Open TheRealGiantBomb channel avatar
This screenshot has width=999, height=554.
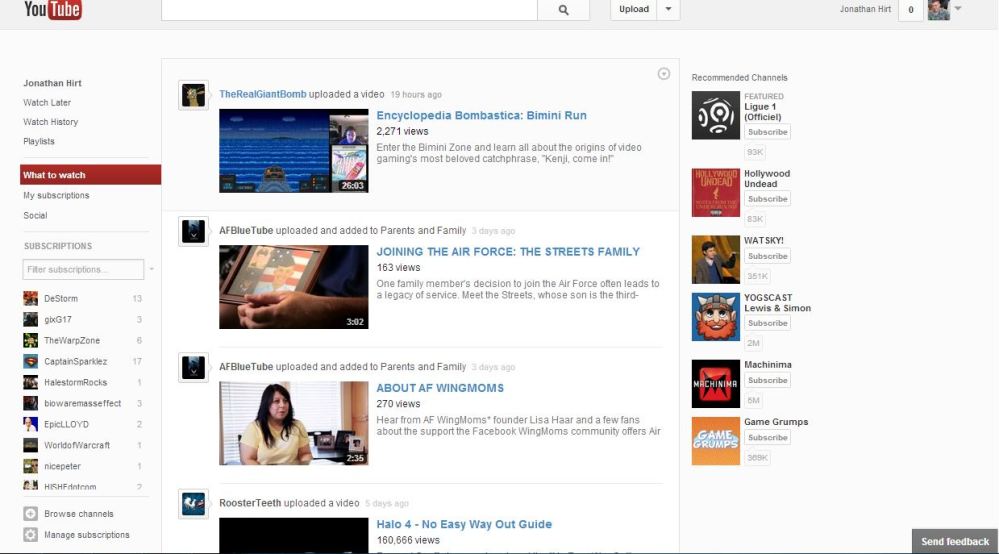[194, 95]
